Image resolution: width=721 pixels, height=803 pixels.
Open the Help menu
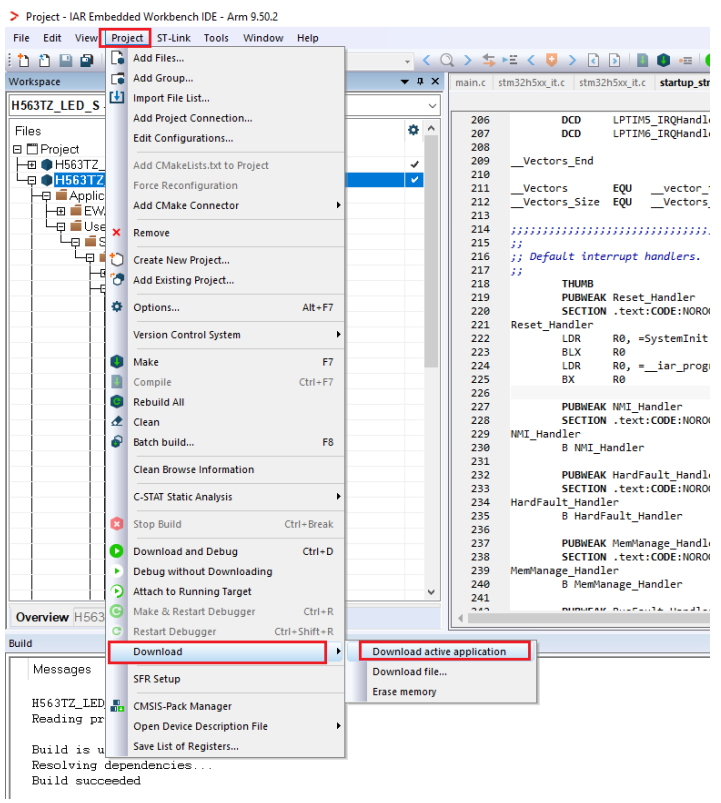(308, 38)
